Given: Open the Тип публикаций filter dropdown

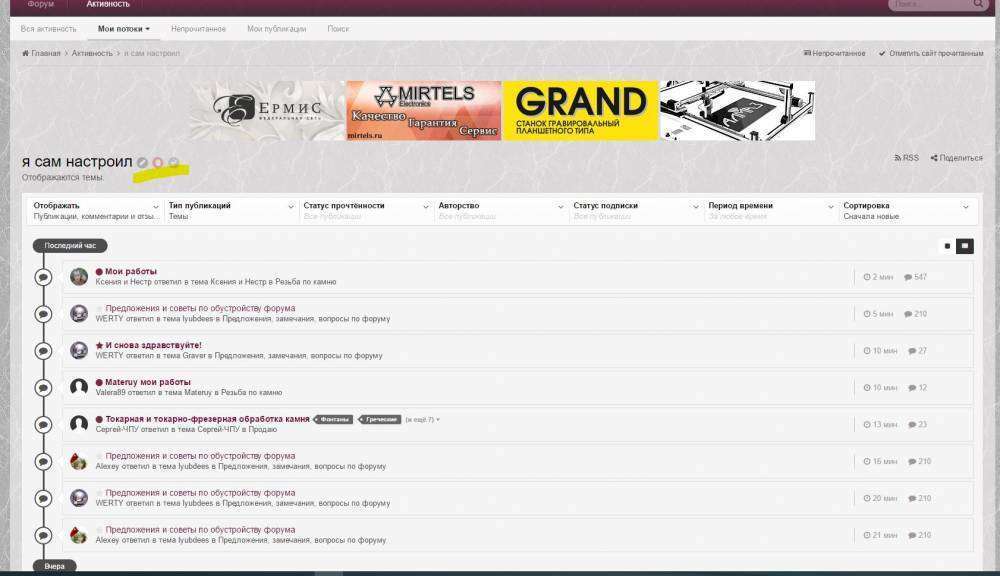Looking at the screenshot, I should (231, 210).
